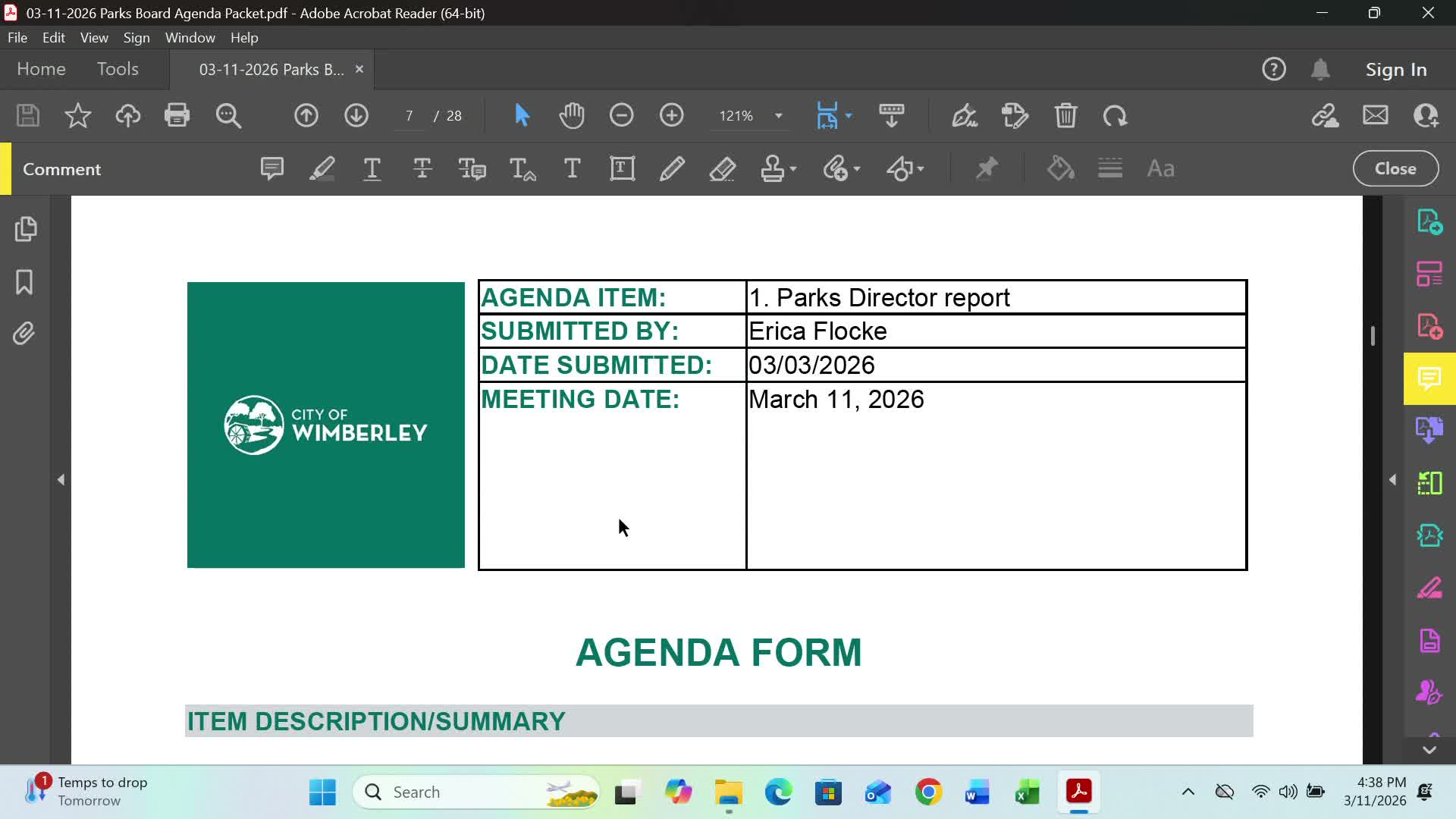The height and width of the screenshot is (819, 1456).
Task: Click Sign In
Action: click(1396, 69)
